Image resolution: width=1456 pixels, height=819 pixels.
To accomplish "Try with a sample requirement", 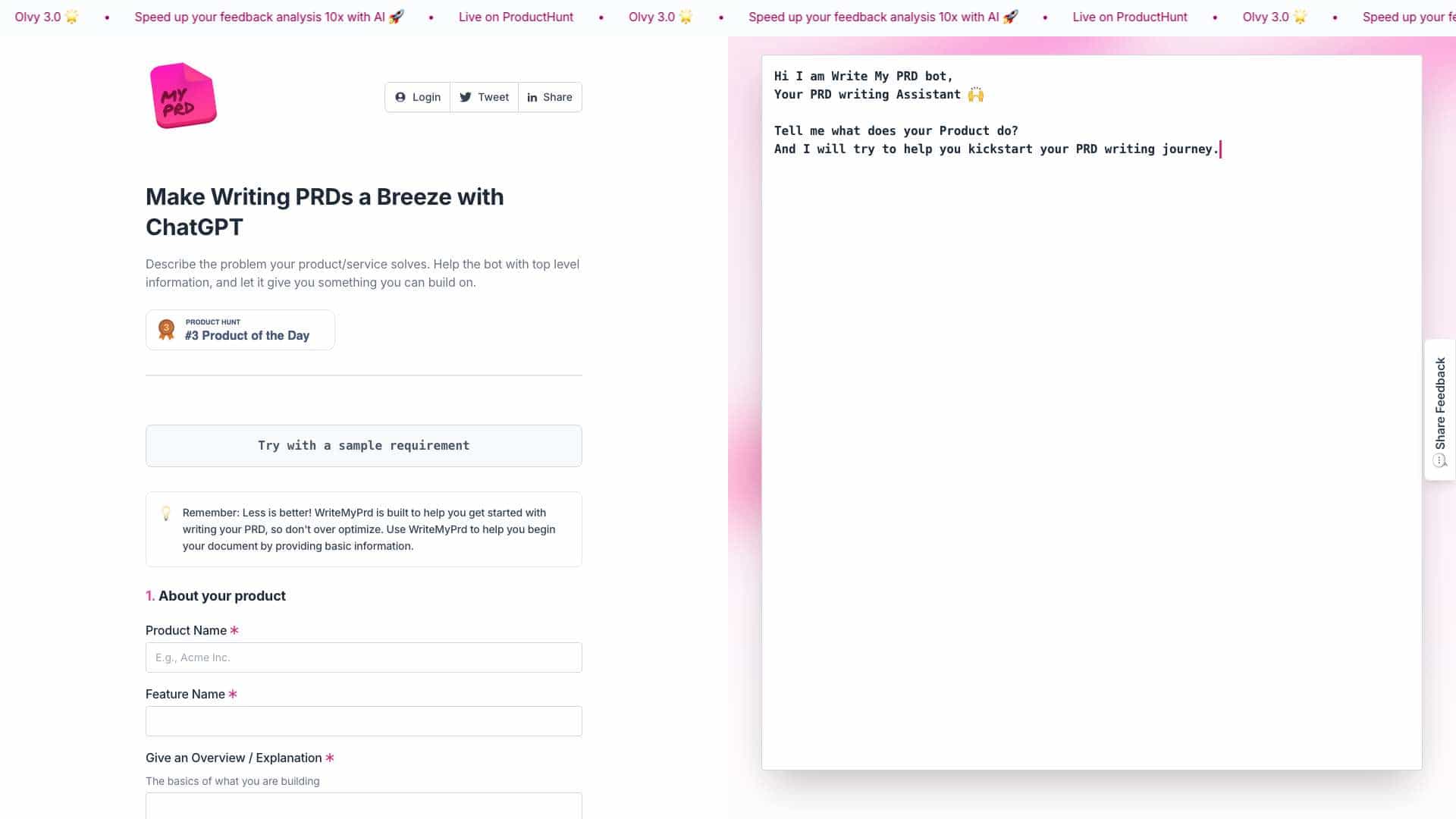I will click(x=364, y=446).
